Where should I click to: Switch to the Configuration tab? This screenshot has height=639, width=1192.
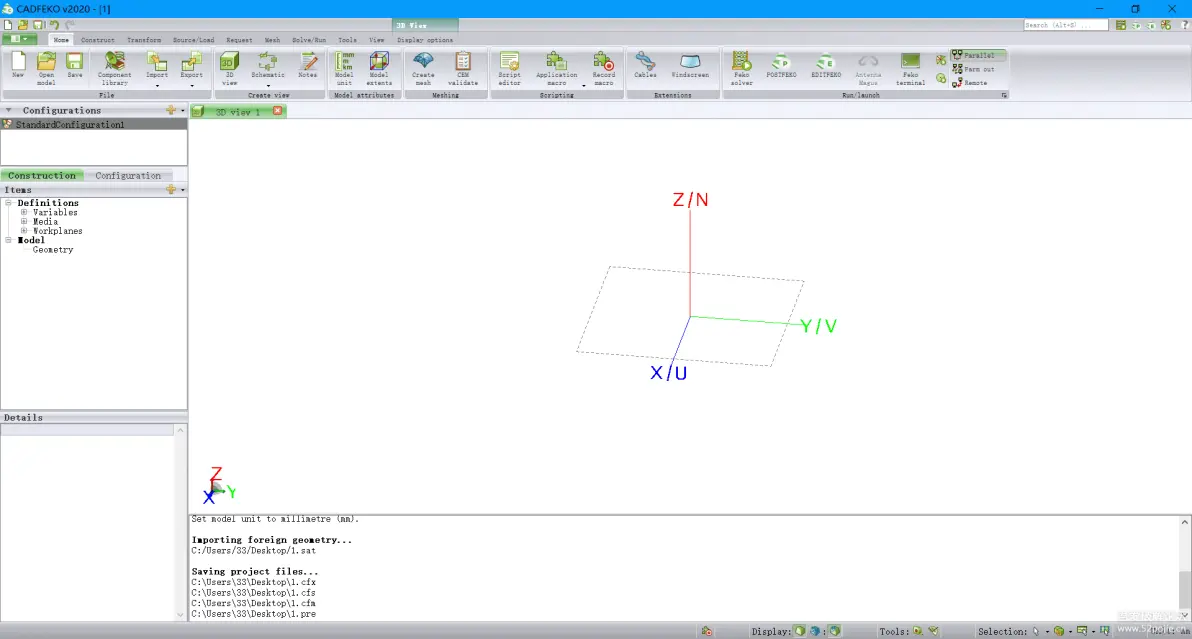(128, 176)
